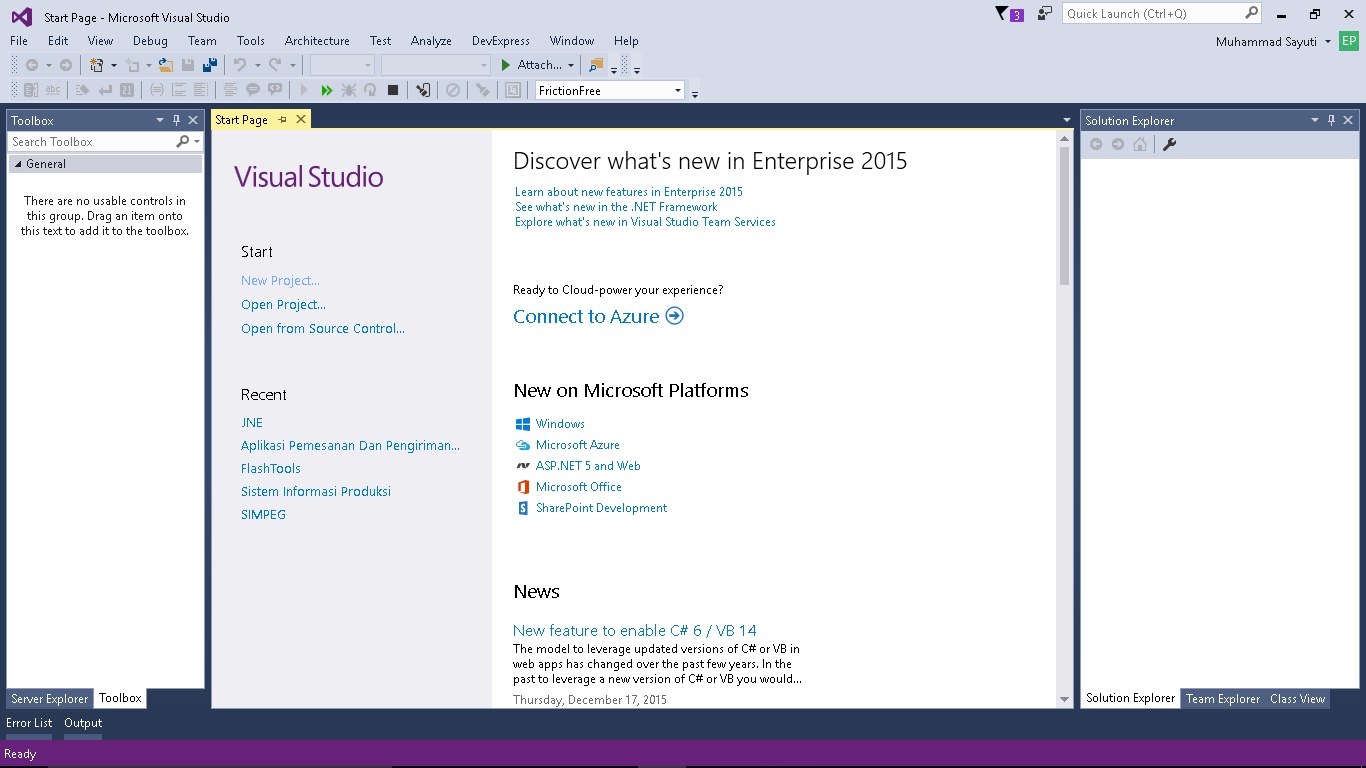Open the DevExpress menu
The height and width of the screenshot is (768, 1366).
coord(501,41)
